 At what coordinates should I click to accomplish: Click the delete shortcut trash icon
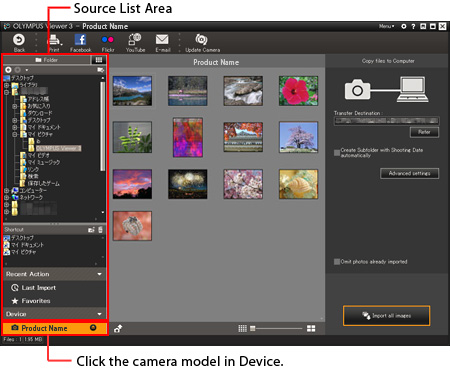(x=100, y=230)
